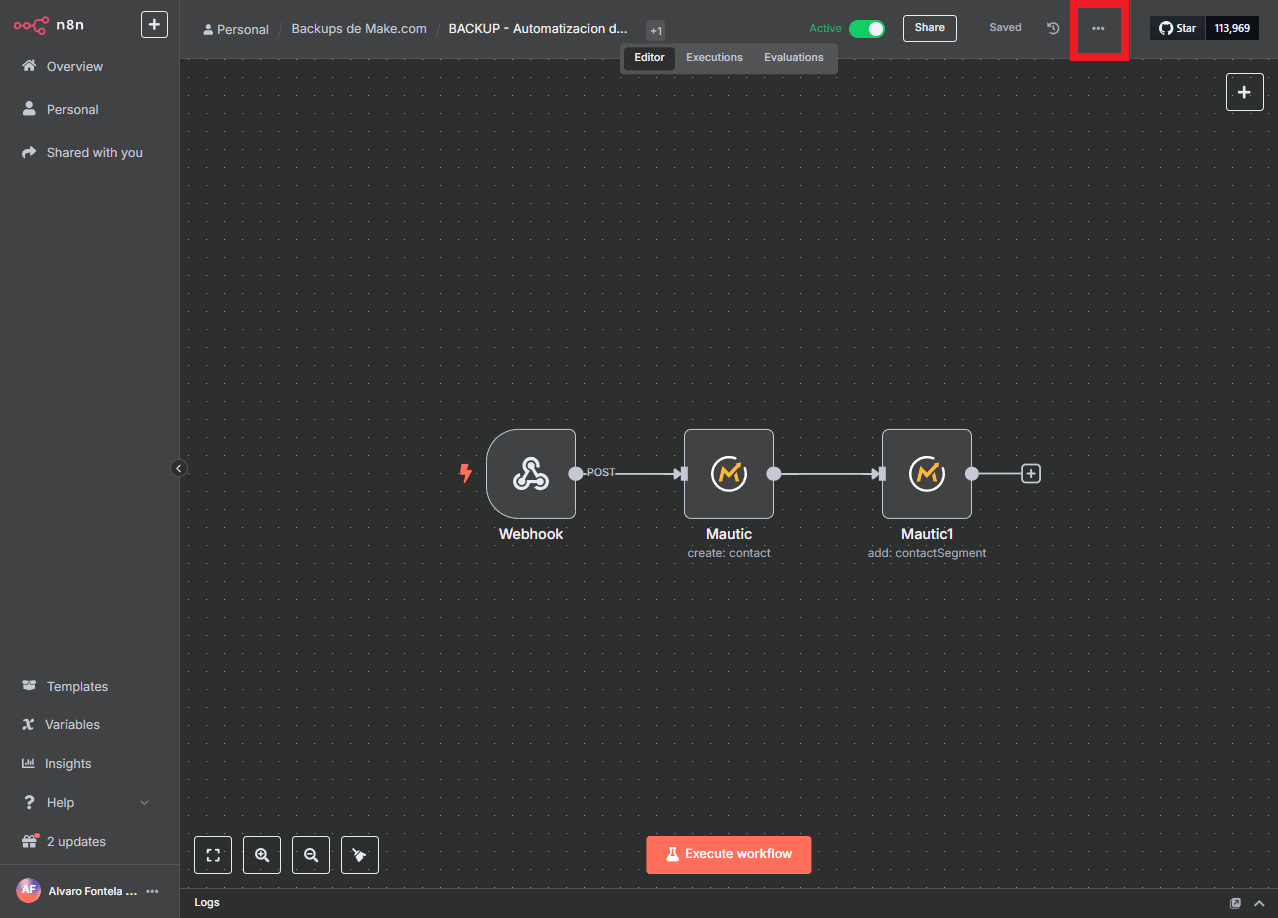Viewport: 1278px width, 918px height.
Task: Click plus connector after Mautic1 node
Action: [x=1031, y=474]
